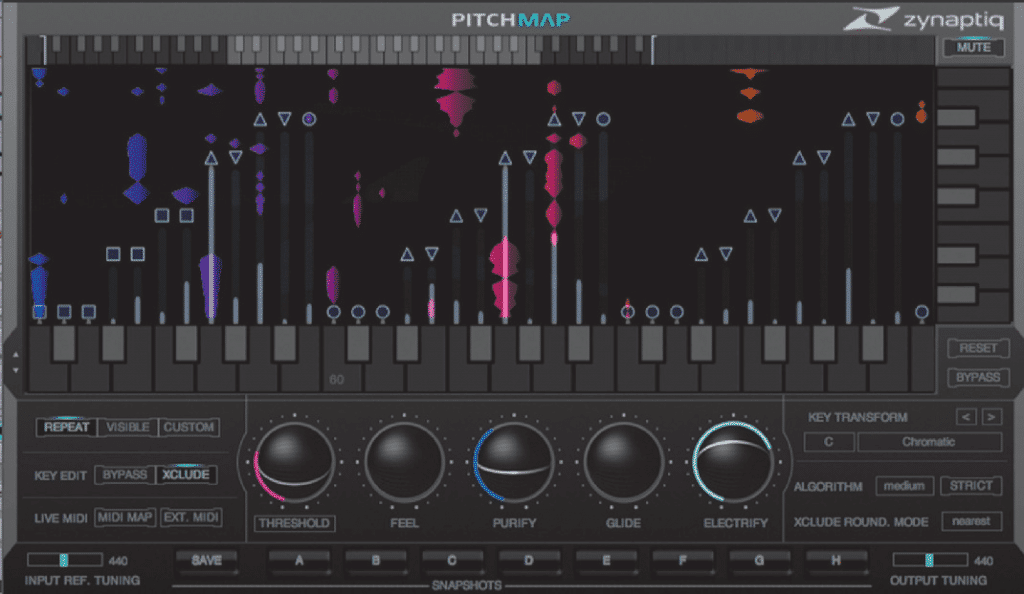
Task: Recall snapshot E
Action: (606, 561)
